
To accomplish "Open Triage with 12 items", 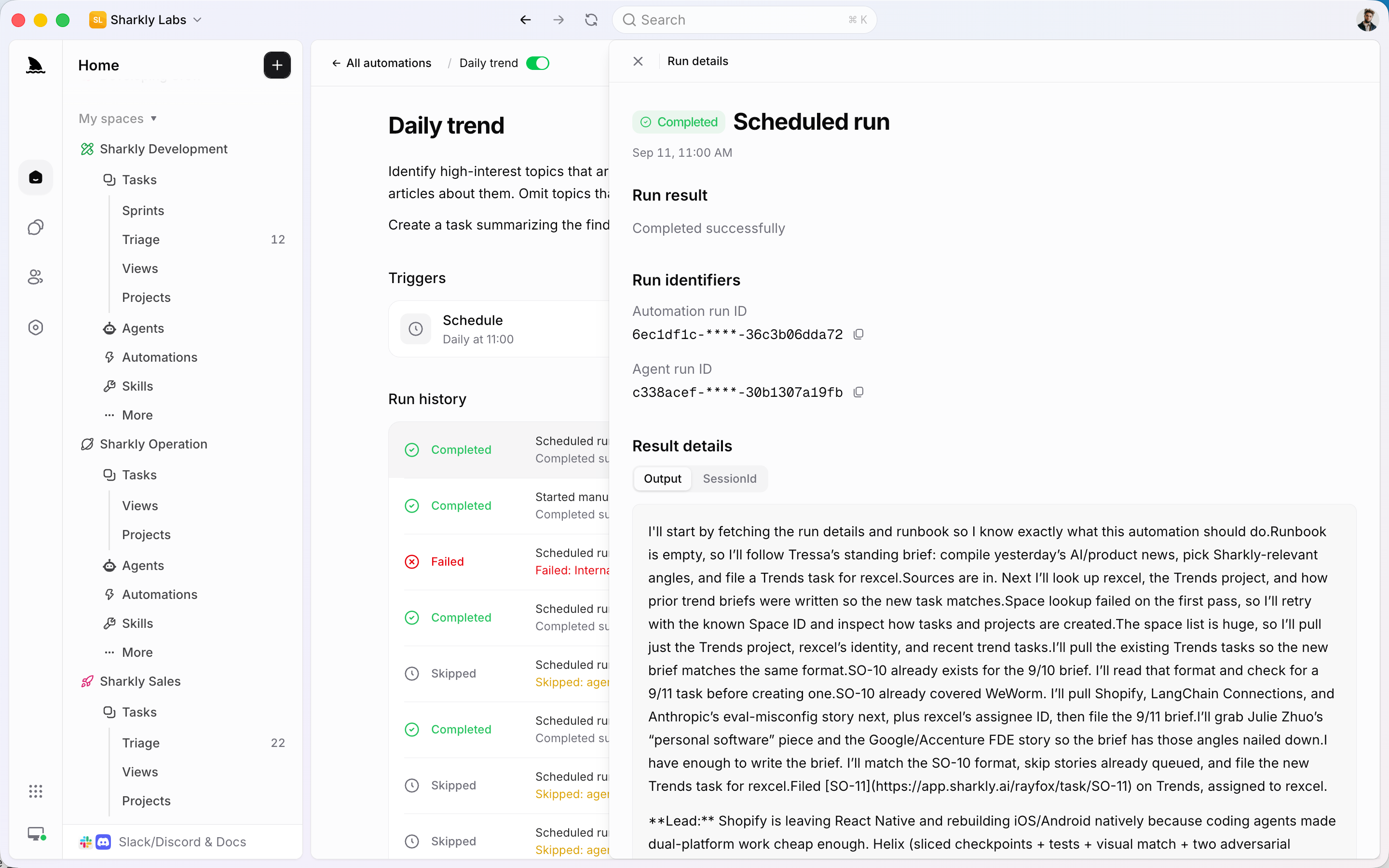I will click(x=203, y=239).
